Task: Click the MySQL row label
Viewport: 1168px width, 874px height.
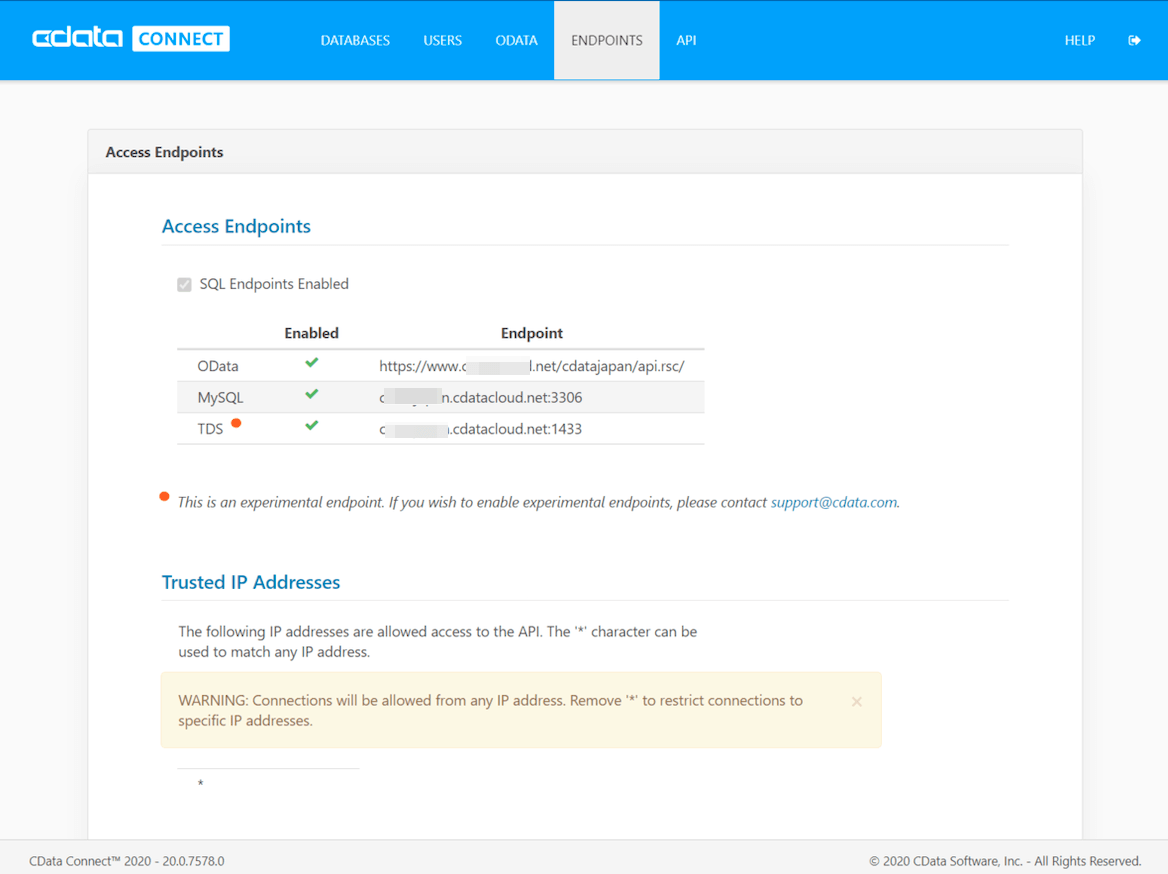Action: coord(220,397)
